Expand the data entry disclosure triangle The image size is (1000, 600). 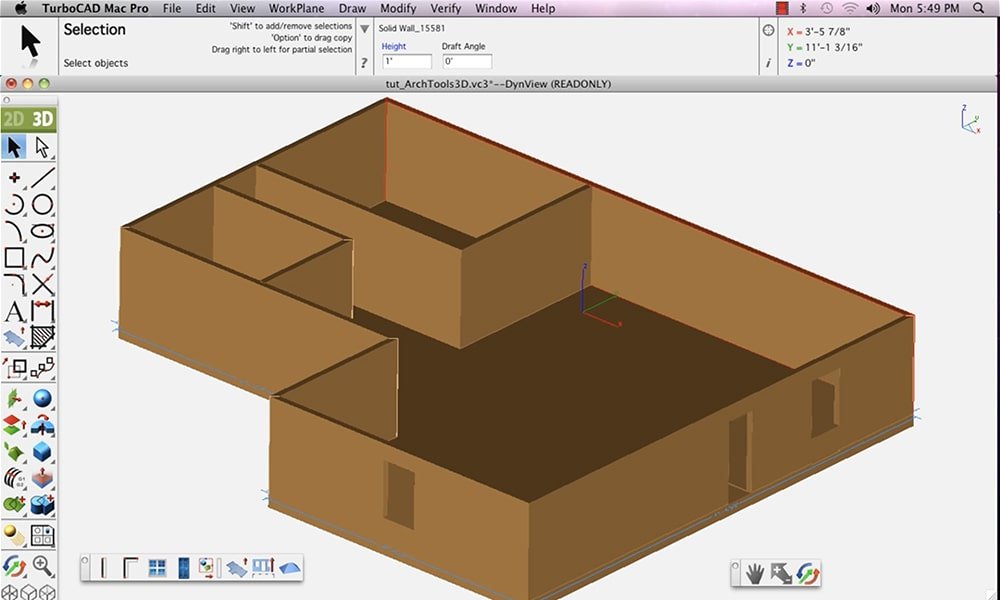(364, 29)
